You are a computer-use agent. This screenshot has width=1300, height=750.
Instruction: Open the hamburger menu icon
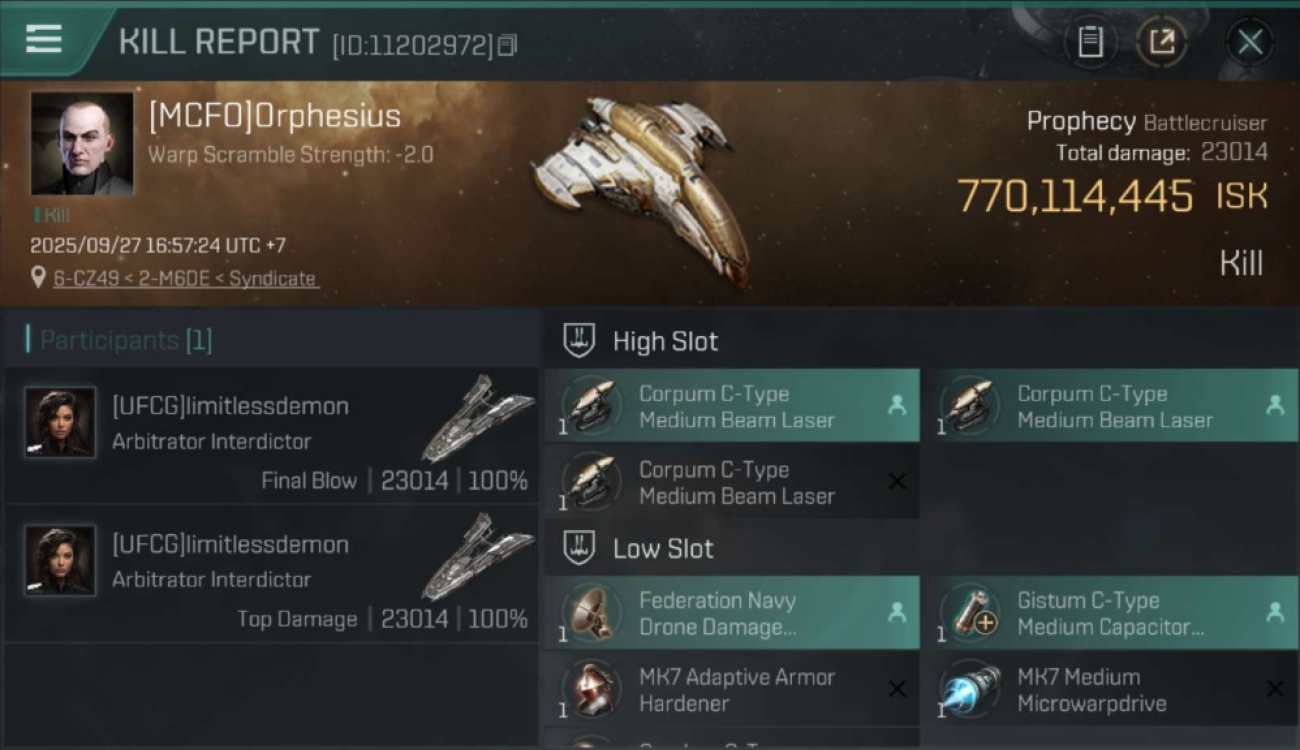44,39
